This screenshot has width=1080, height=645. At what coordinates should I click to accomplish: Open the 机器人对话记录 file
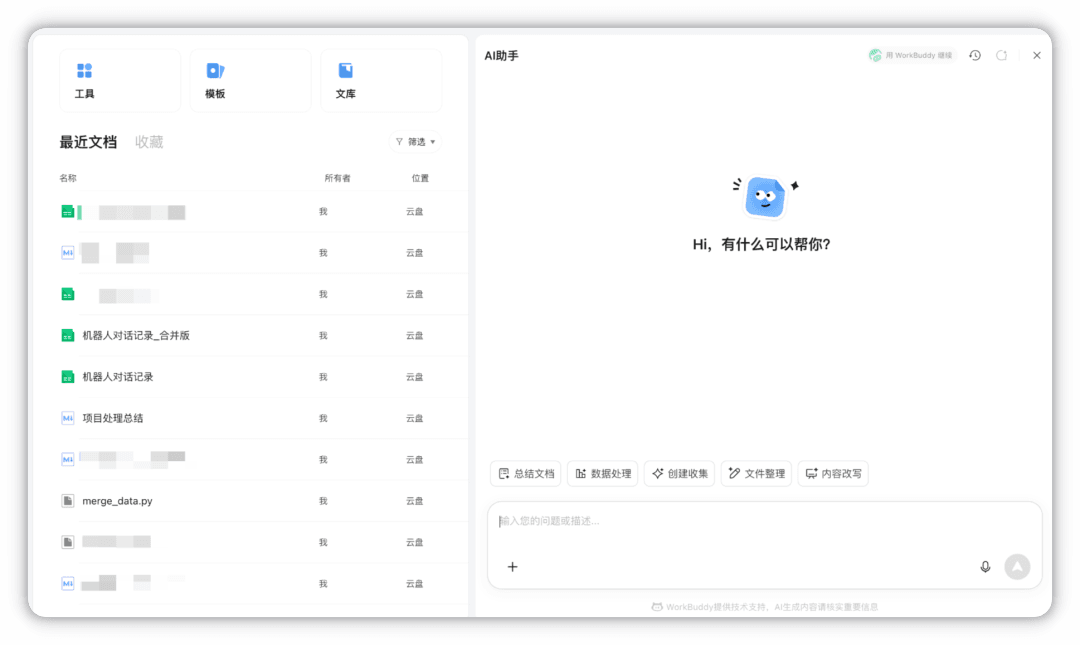point(118,377)
